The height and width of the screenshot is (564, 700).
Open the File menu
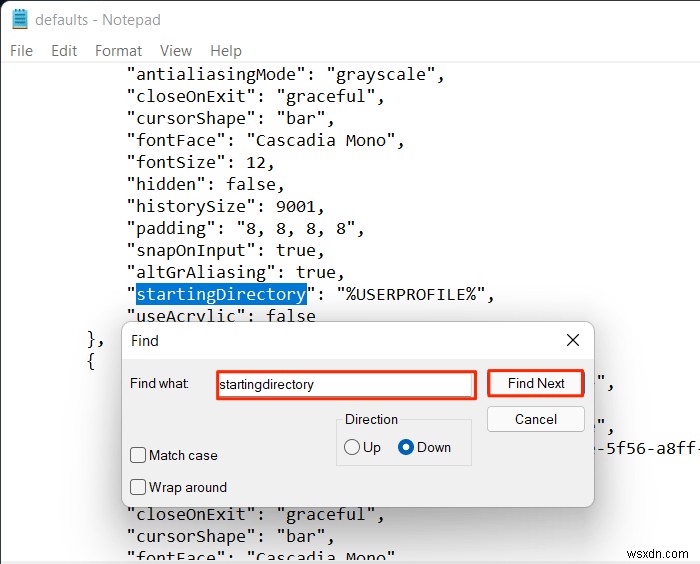[21, 51]
